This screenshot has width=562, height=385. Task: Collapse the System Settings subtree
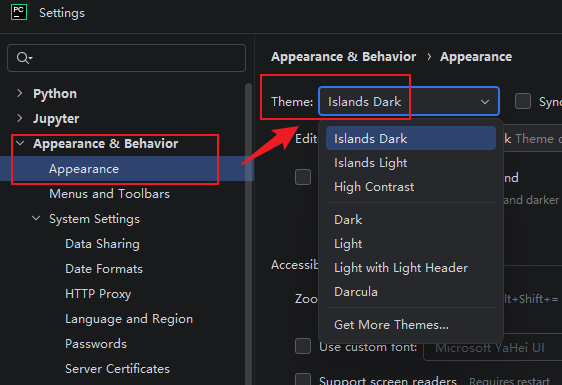tap(36, 218)
